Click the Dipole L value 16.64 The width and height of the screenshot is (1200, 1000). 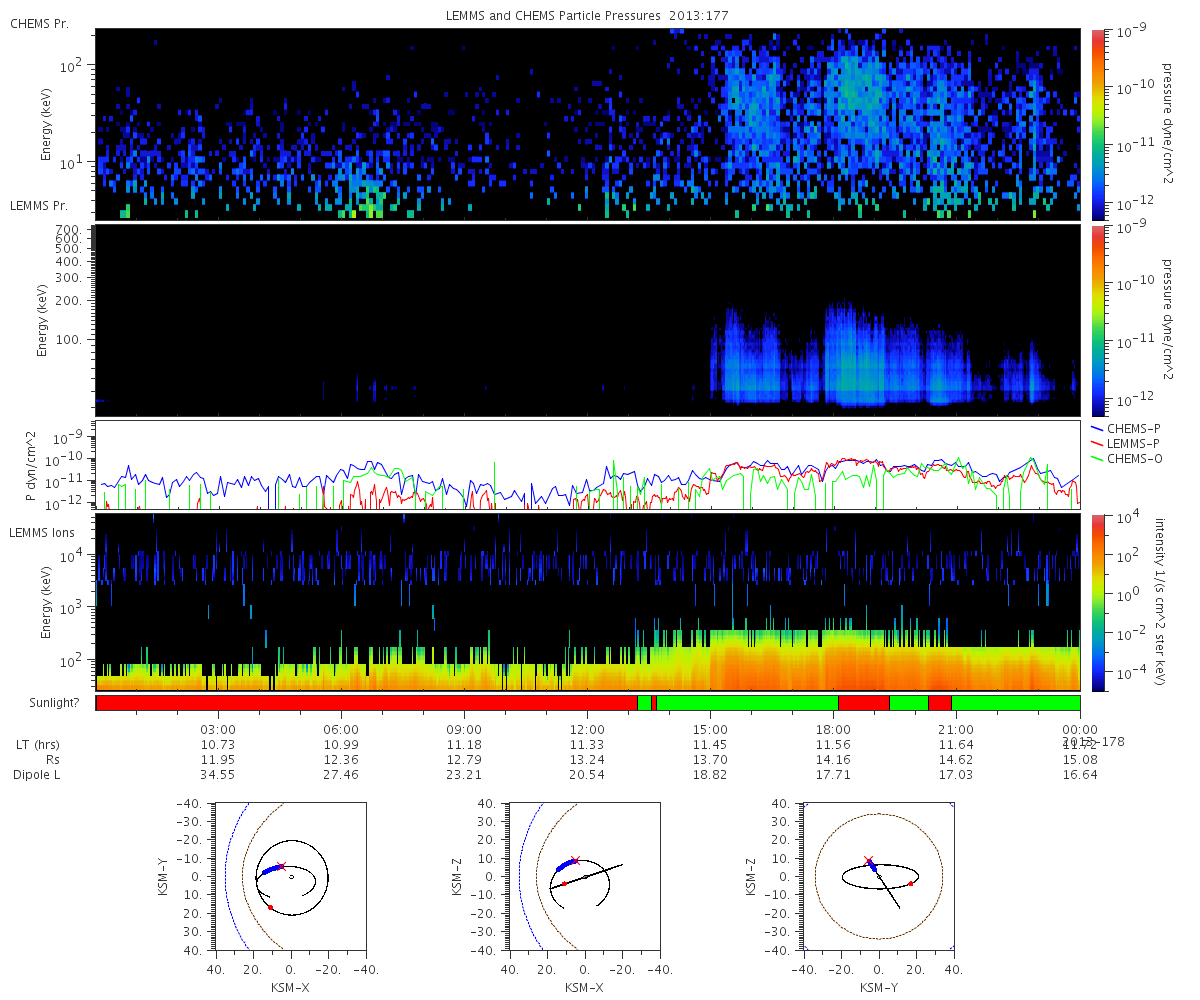point(1079,775)
